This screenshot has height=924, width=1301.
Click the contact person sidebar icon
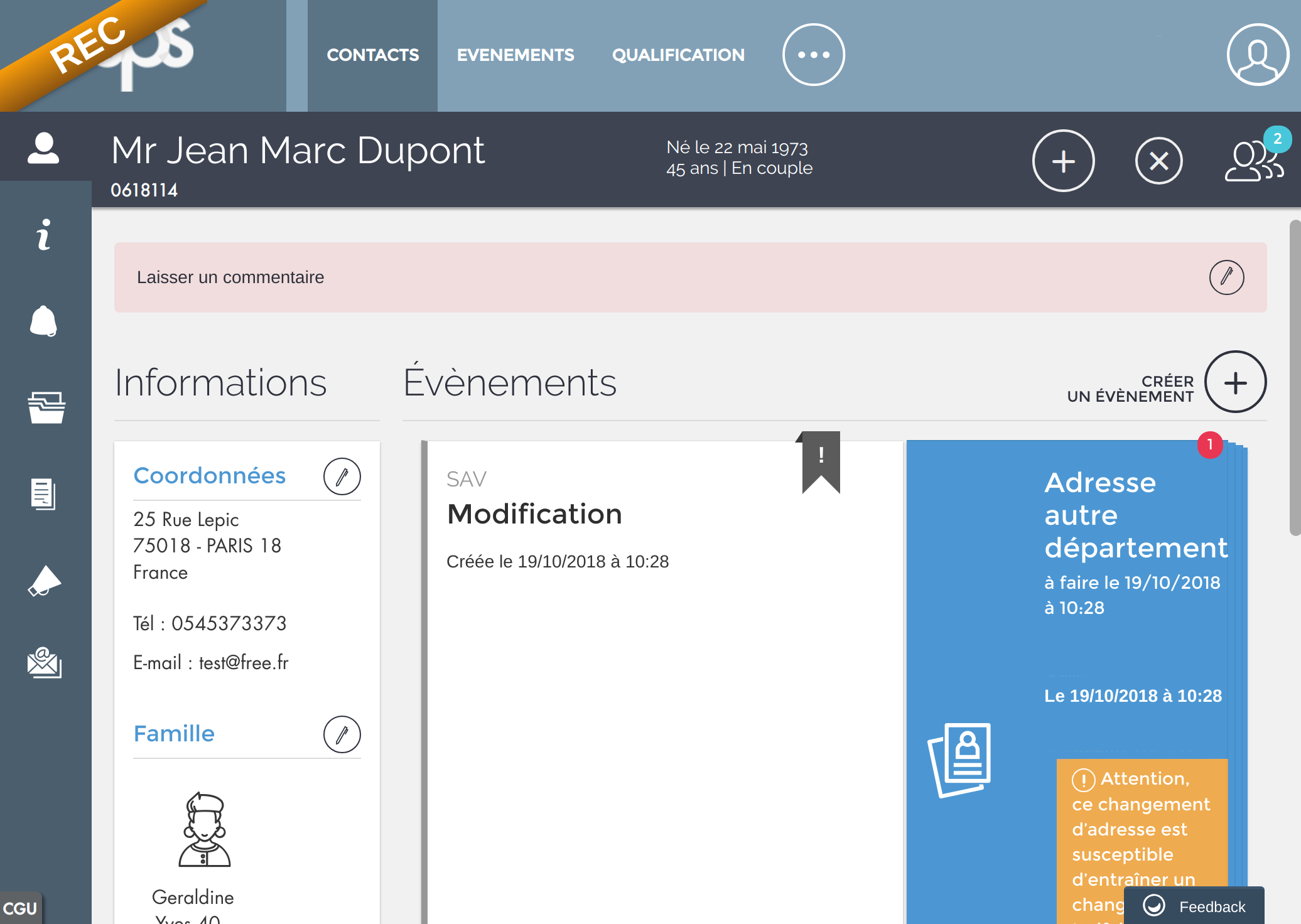point(43,149)
